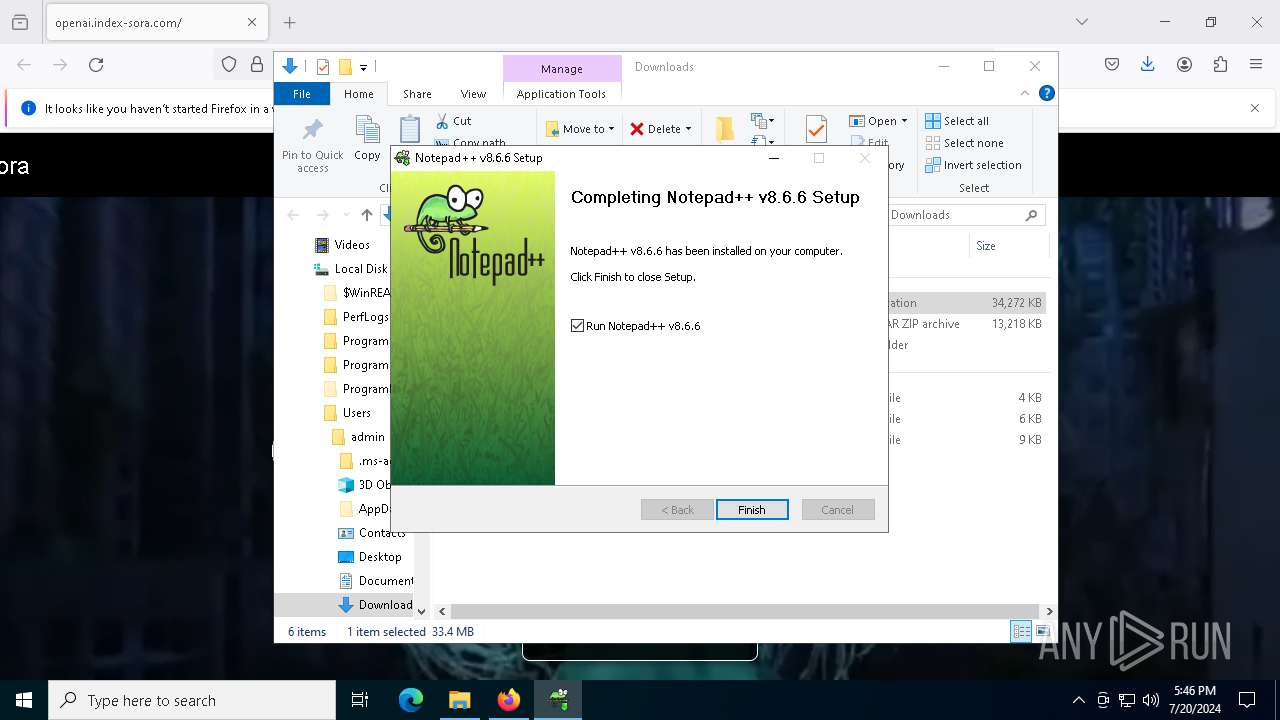The width and height of the screenshot is (1280, 720).
Task: Select the Videos tree item
Action: click(x=342, y=245)
